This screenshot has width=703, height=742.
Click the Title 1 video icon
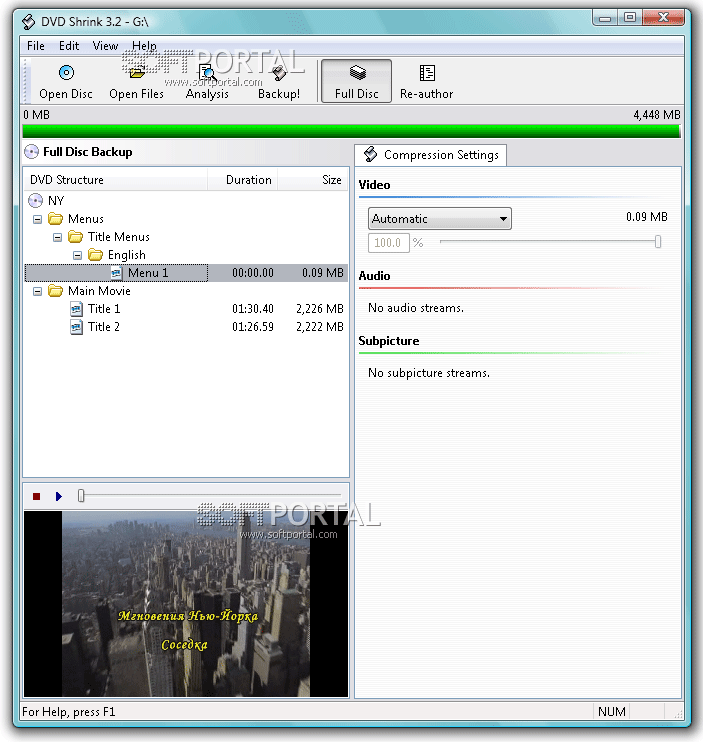point(76,309)
